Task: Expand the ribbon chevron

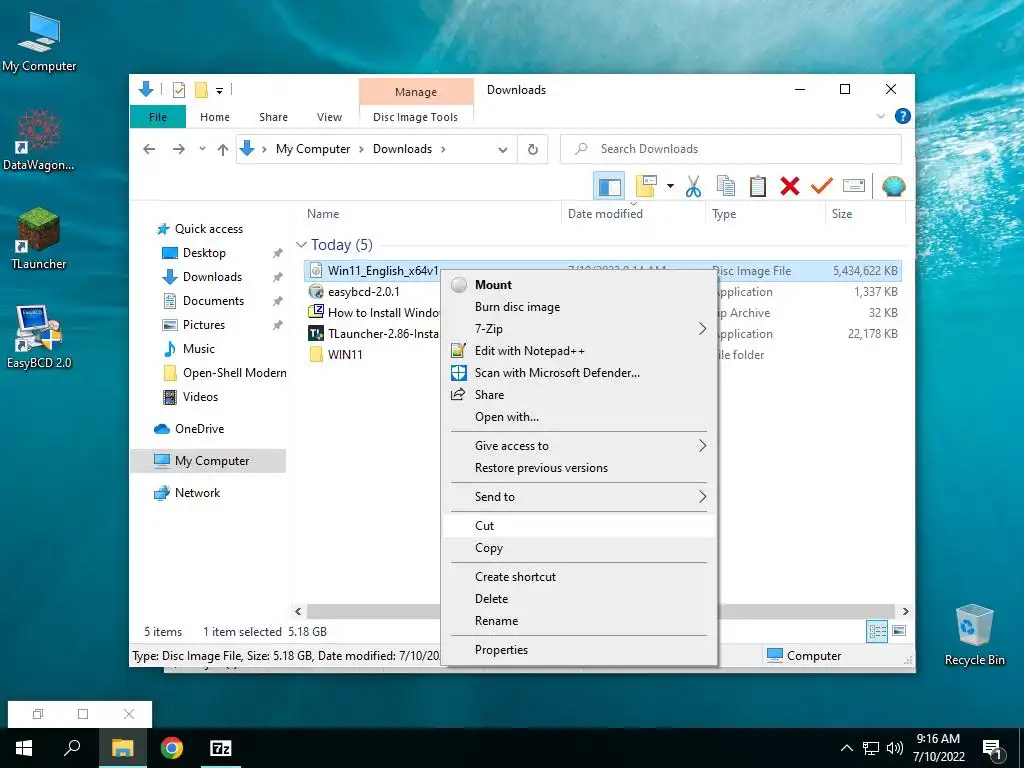Action: coord(880,116)
